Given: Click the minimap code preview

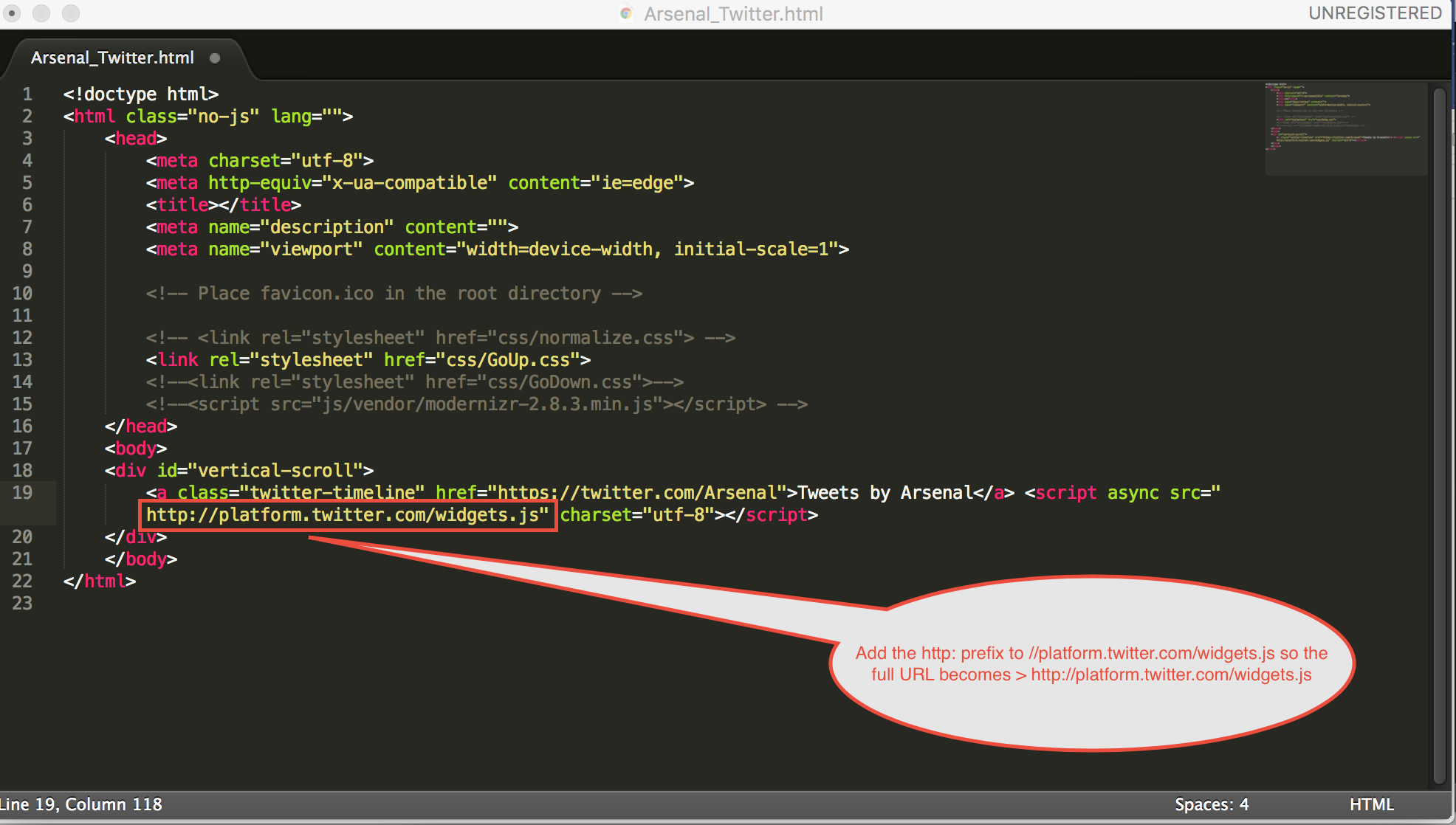Looking at the screenshot, I should click(1344, 118).
